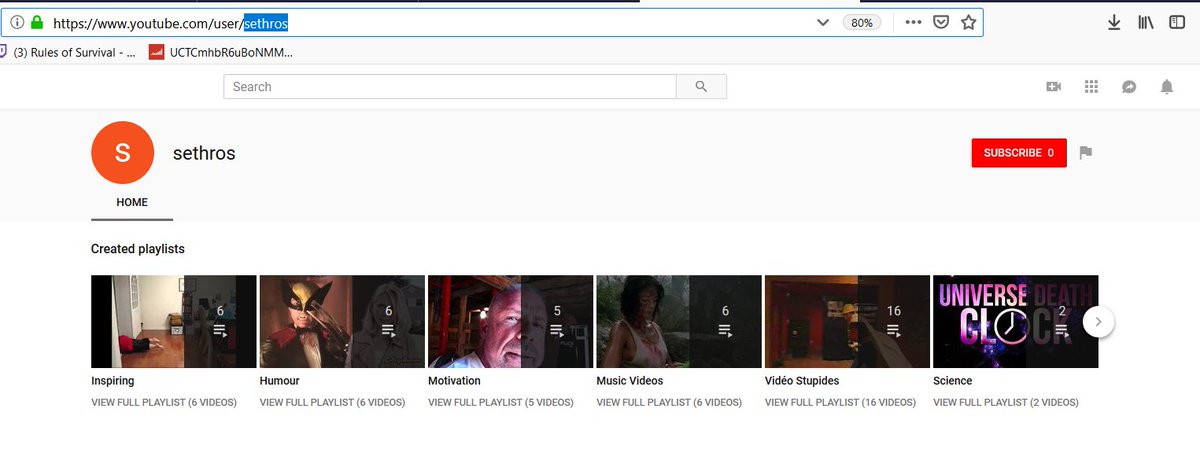This screenshot has height=475, width=1200.
Task: Open the Vidéo Stupides playlist thumbnail
Action: [847, 321]
